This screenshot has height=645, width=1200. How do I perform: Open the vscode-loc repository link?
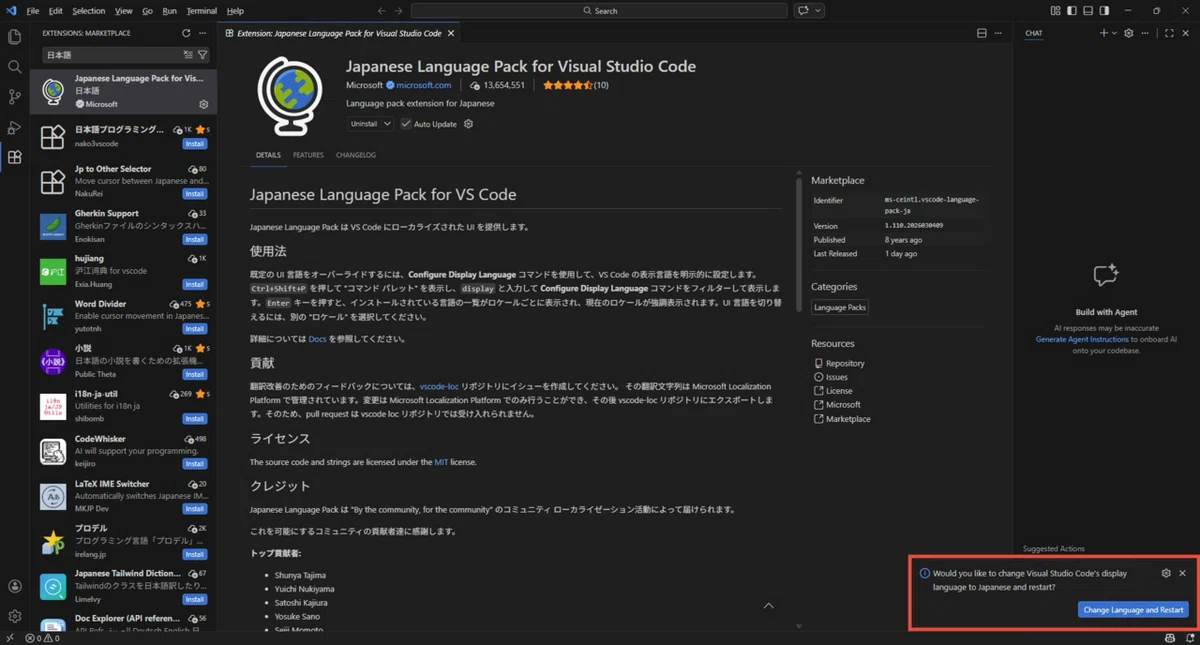point(439,386)
